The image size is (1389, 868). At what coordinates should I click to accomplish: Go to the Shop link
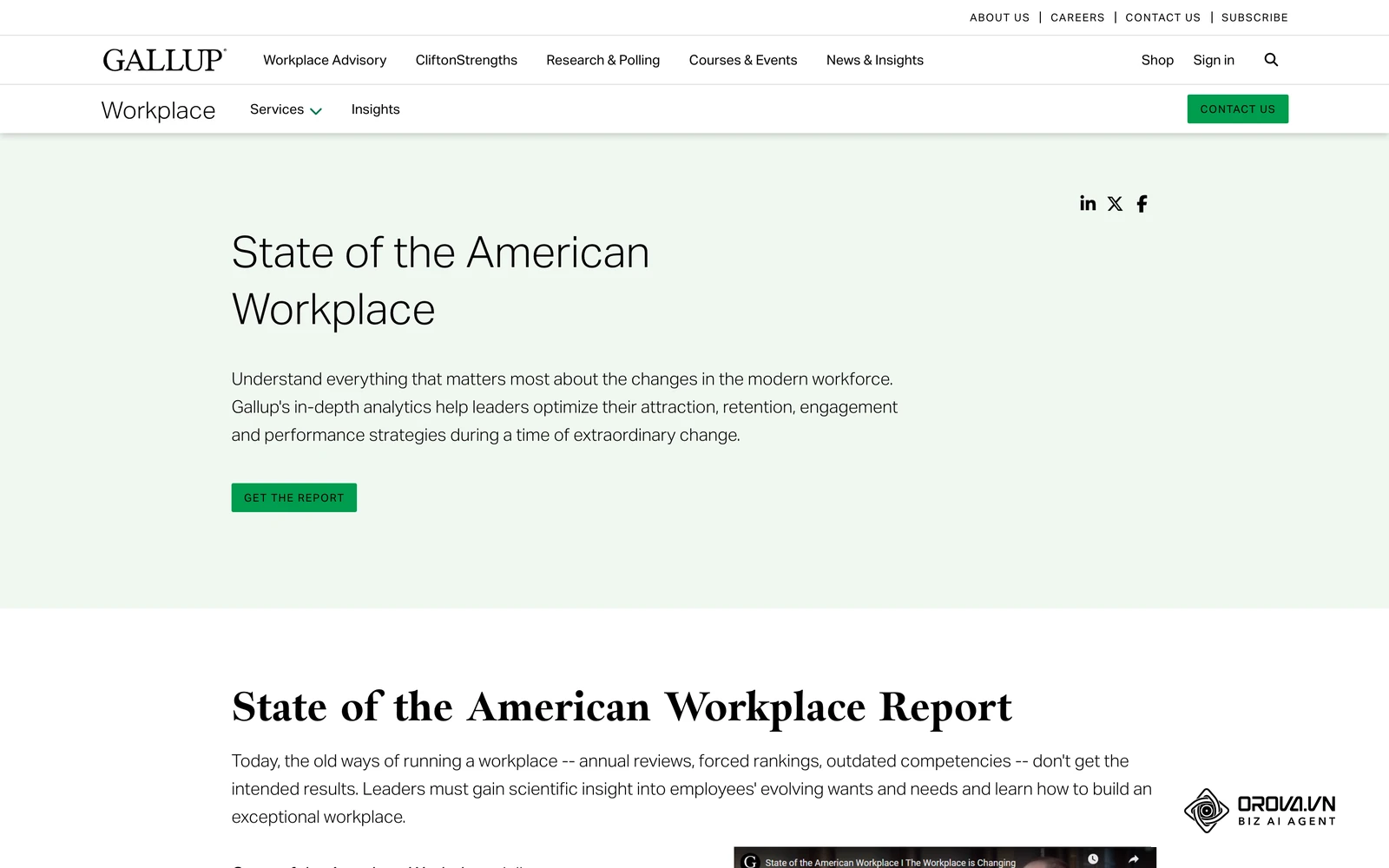tap(1157, 60)
